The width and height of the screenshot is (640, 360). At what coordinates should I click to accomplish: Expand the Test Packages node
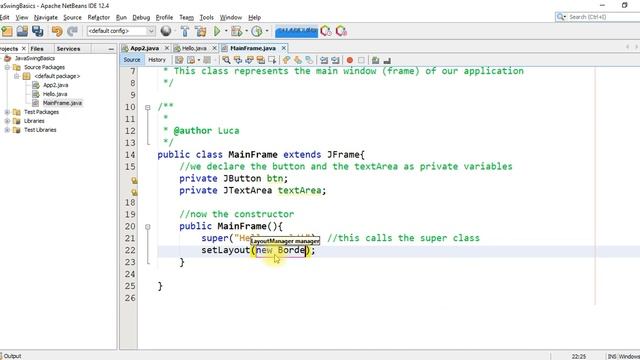7,112
